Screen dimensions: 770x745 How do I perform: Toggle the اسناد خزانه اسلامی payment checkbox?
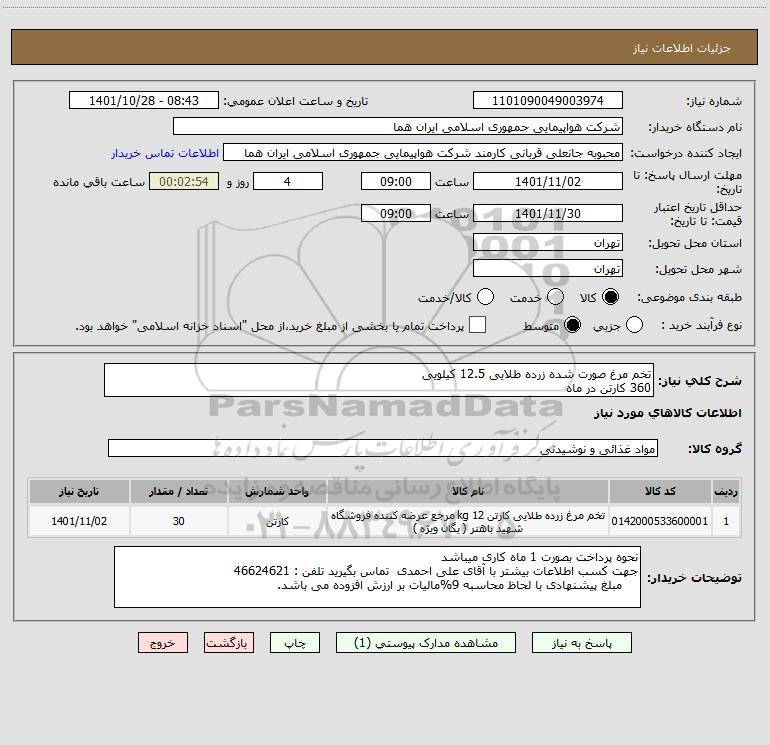(477, 325)
